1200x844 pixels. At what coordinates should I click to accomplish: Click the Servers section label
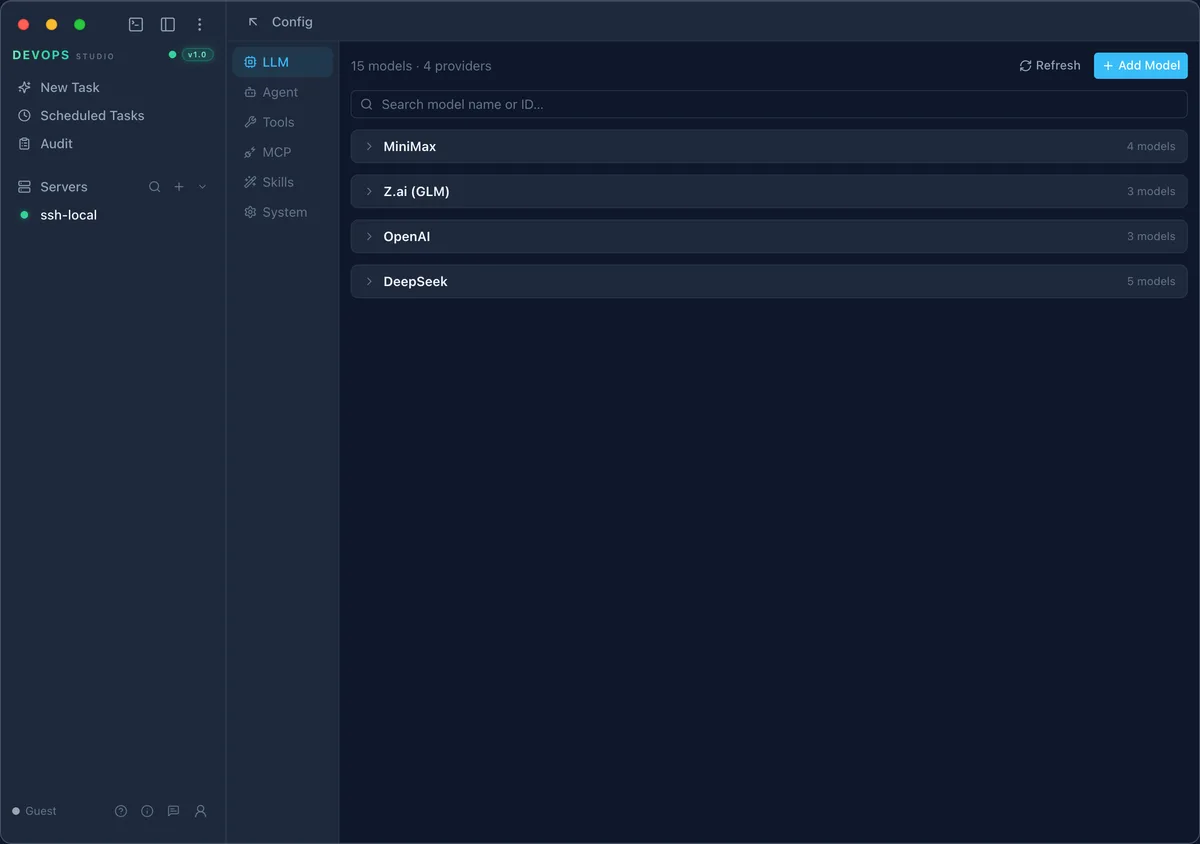(x=64, y=187)
